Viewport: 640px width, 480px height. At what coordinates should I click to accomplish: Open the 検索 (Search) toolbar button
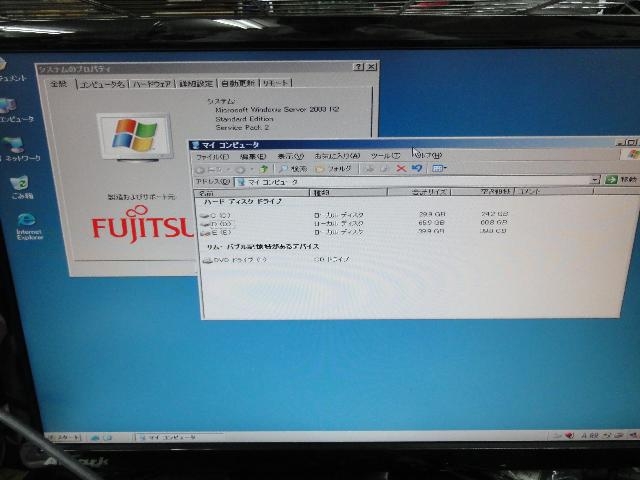point(293,169)
